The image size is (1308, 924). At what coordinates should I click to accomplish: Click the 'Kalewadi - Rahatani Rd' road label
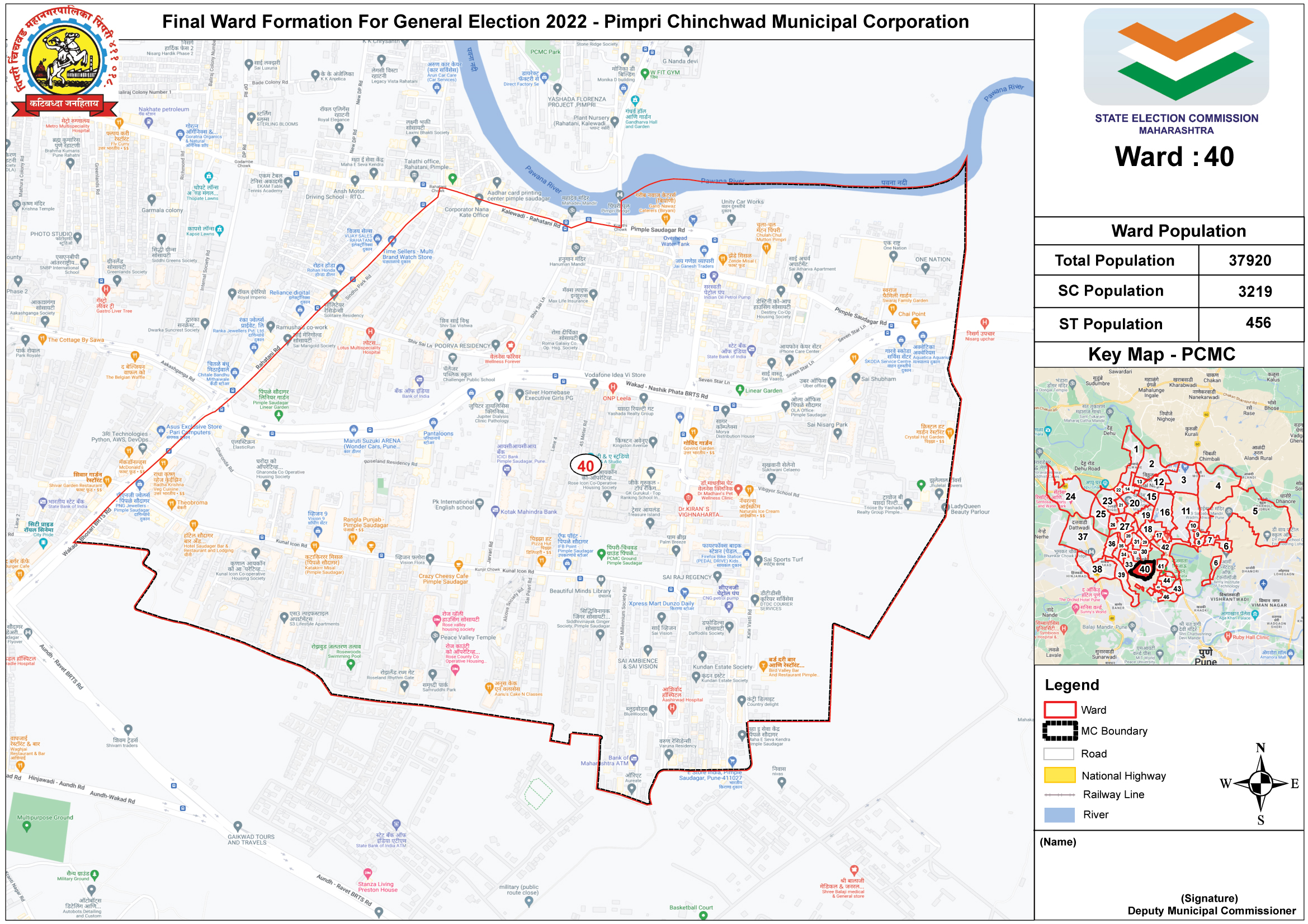coord(530,218)
